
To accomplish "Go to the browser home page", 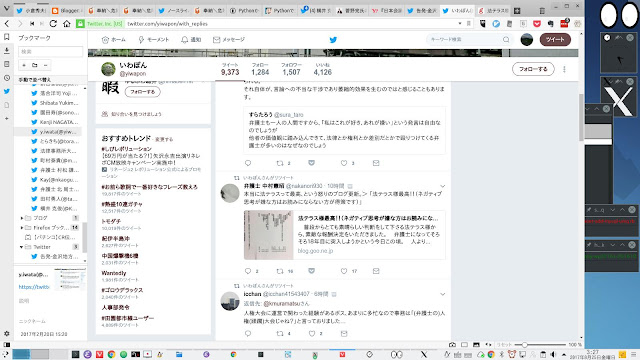I will 67,24.
